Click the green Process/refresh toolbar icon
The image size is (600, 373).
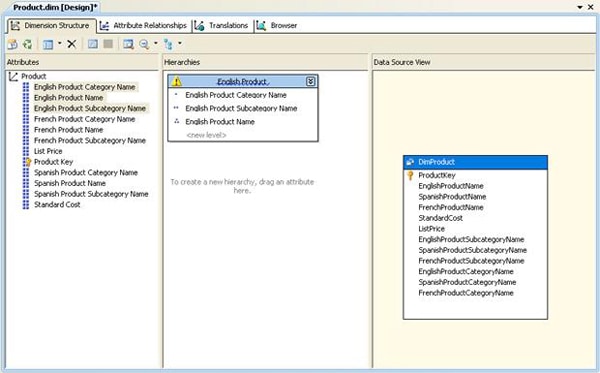tap(28, 44)
